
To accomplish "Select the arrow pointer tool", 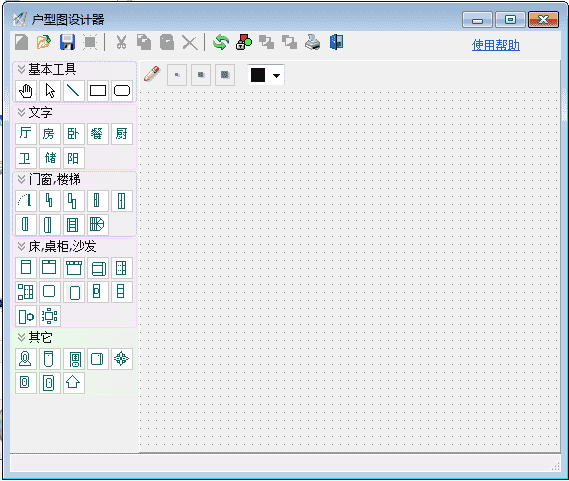I will (x=50, y=91).
